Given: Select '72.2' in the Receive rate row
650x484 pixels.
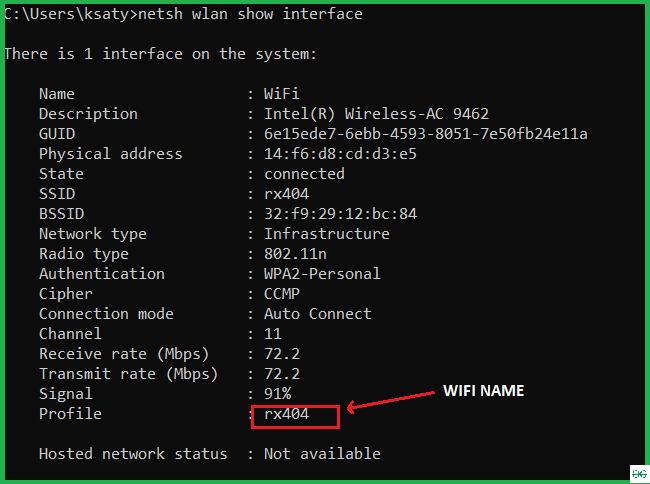Looking at the screenshot, I should coord(282,354).
